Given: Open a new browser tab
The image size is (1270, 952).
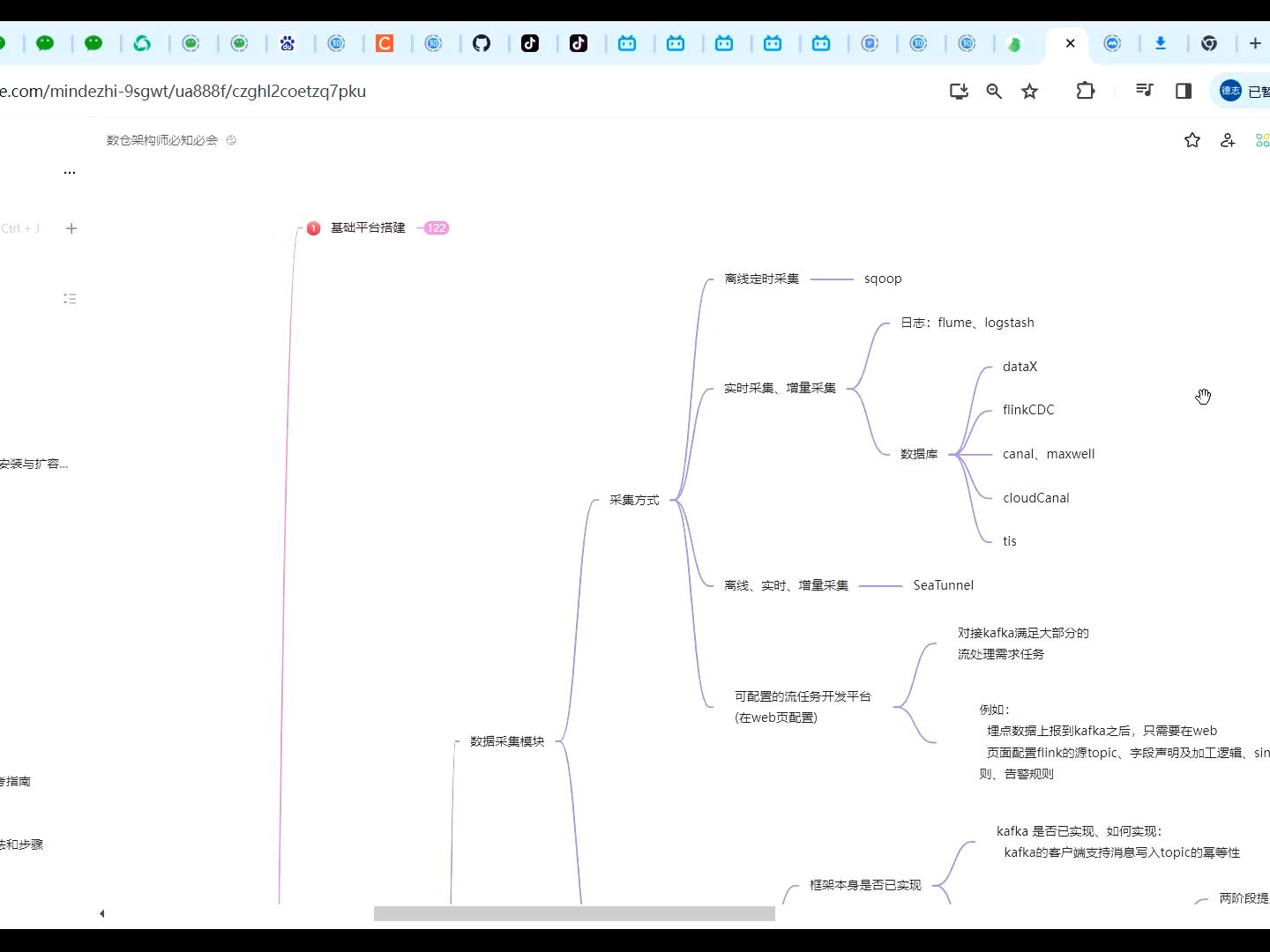Looking at the screenshot, I should [x=1255, y=43].
